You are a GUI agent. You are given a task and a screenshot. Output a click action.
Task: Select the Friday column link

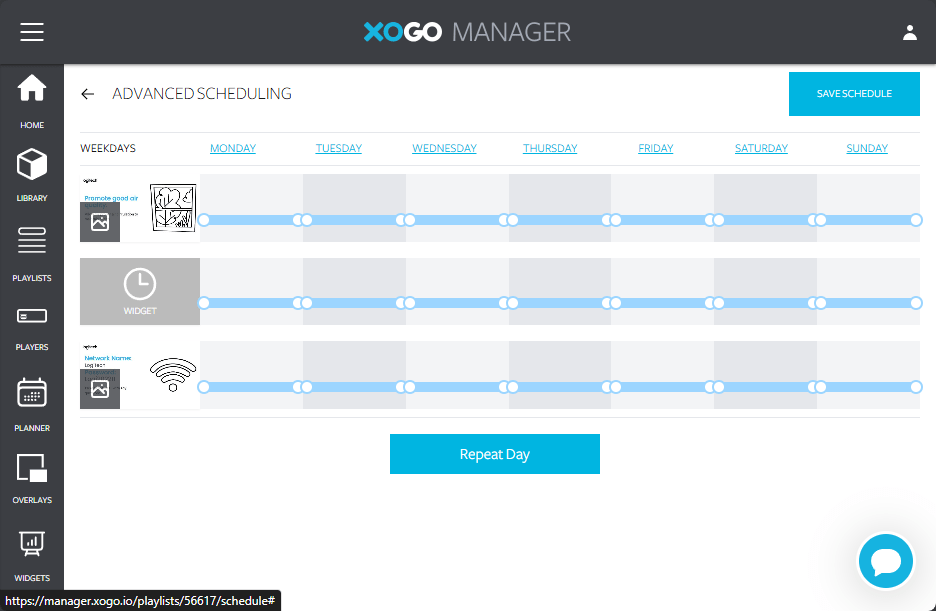[655, 148]
